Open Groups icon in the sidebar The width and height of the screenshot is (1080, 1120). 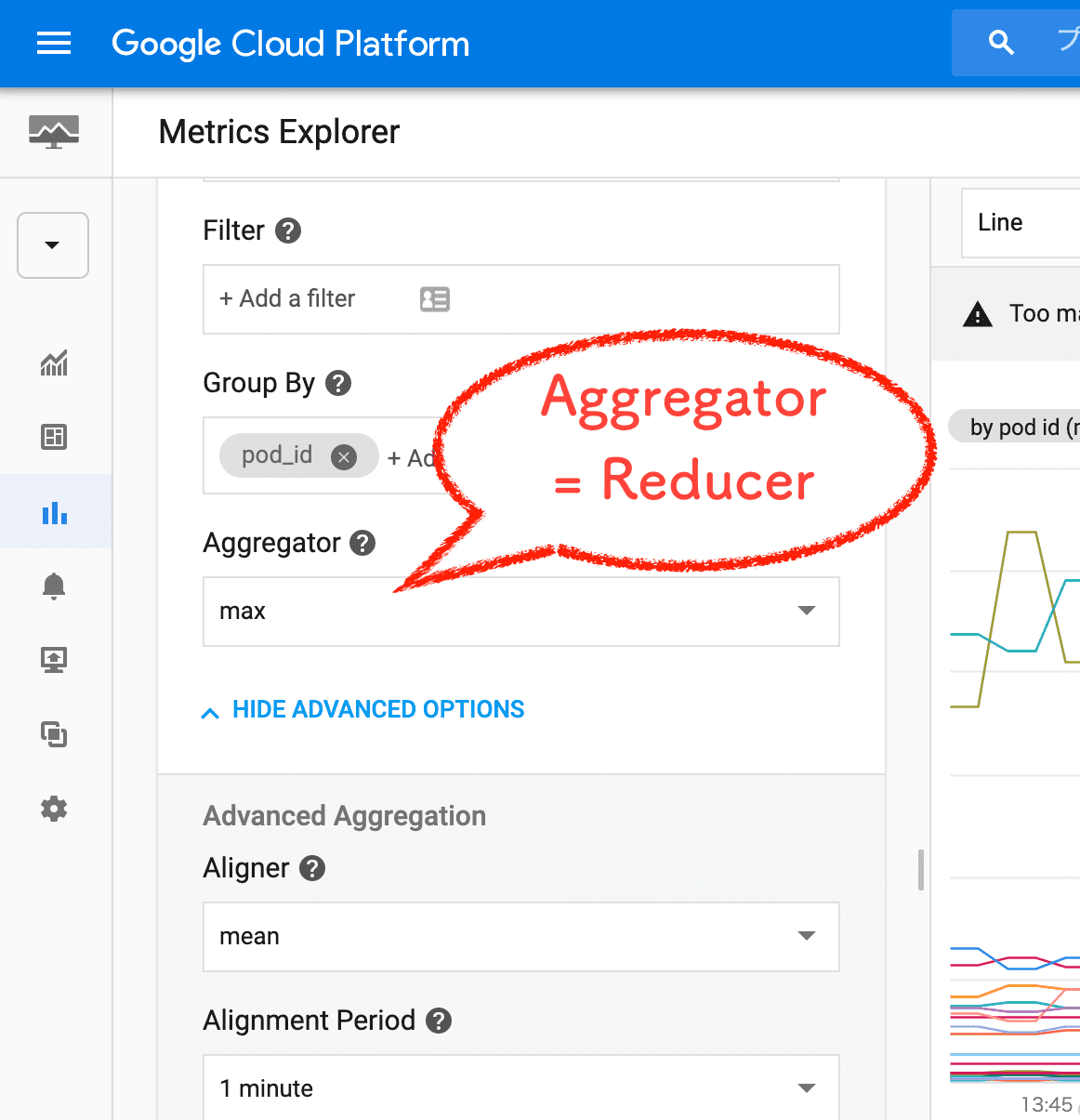point(54,734)
